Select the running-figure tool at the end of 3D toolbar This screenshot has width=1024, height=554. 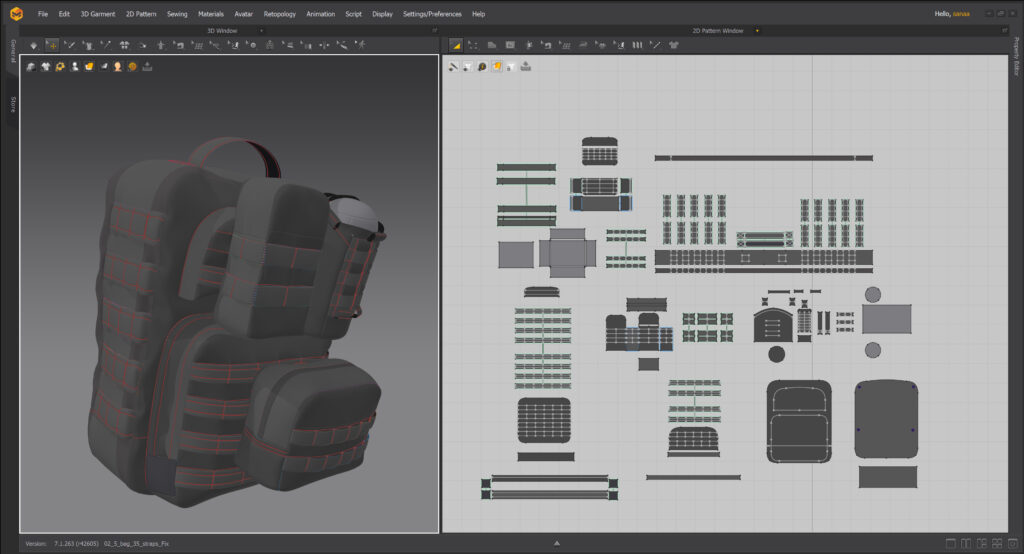coord(360,45)
